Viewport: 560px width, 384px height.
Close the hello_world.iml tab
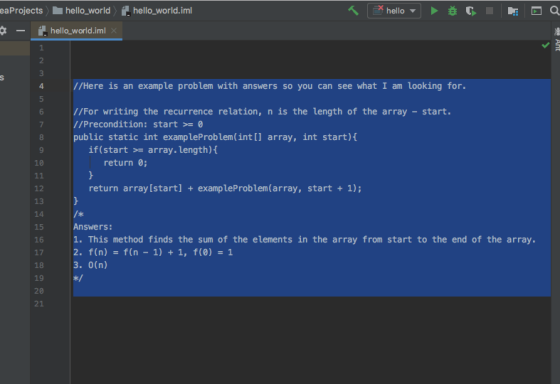[114, 31]
